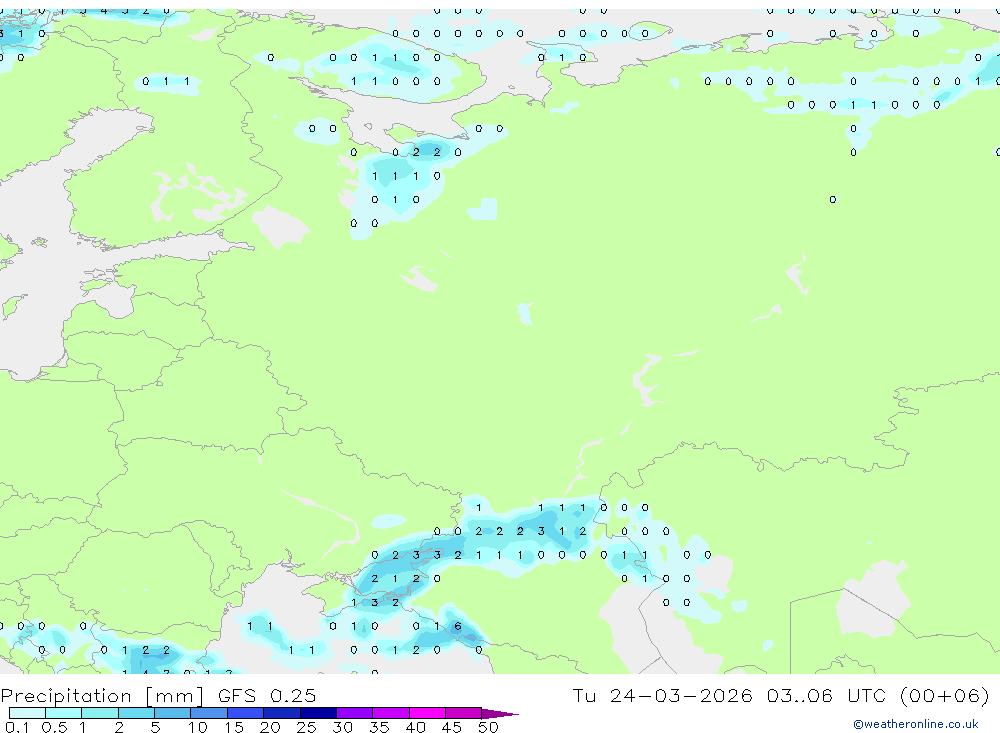Screen dimensions: 1000x733
Task: Click the 15–20 mm legend color segment
Action: pos(246,713)
